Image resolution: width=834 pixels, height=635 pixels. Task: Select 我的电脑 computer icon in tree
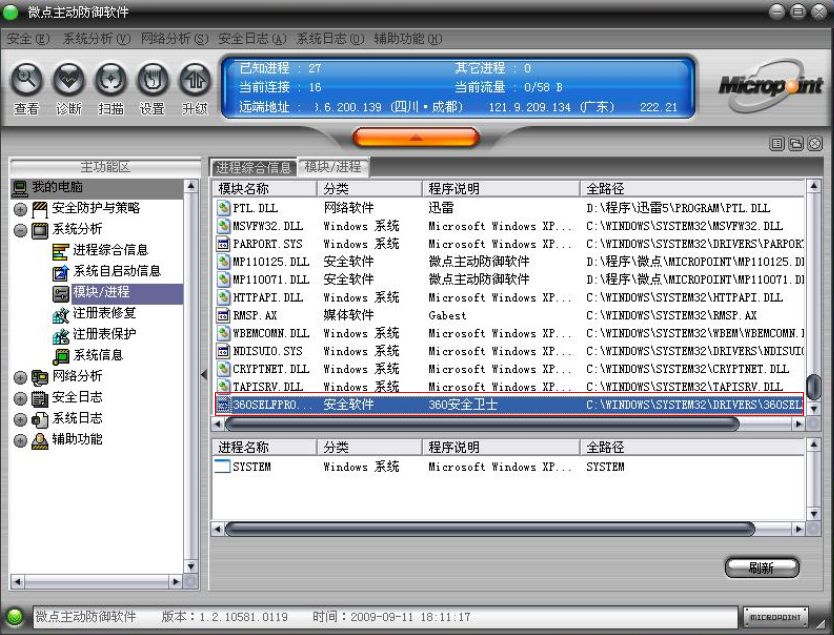click(20, 187)
